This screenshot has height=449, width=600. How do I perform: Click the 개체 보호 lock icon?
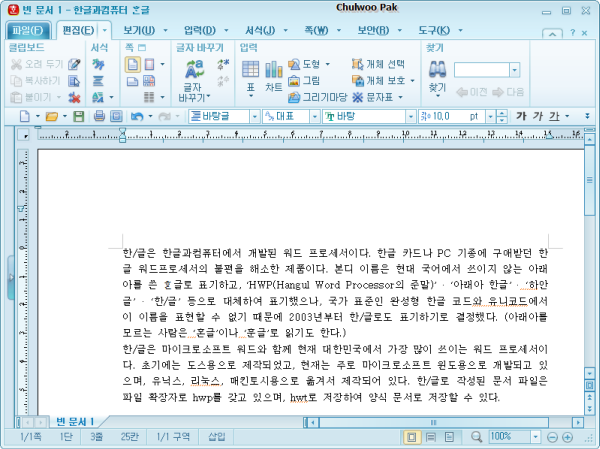point(358,81)
